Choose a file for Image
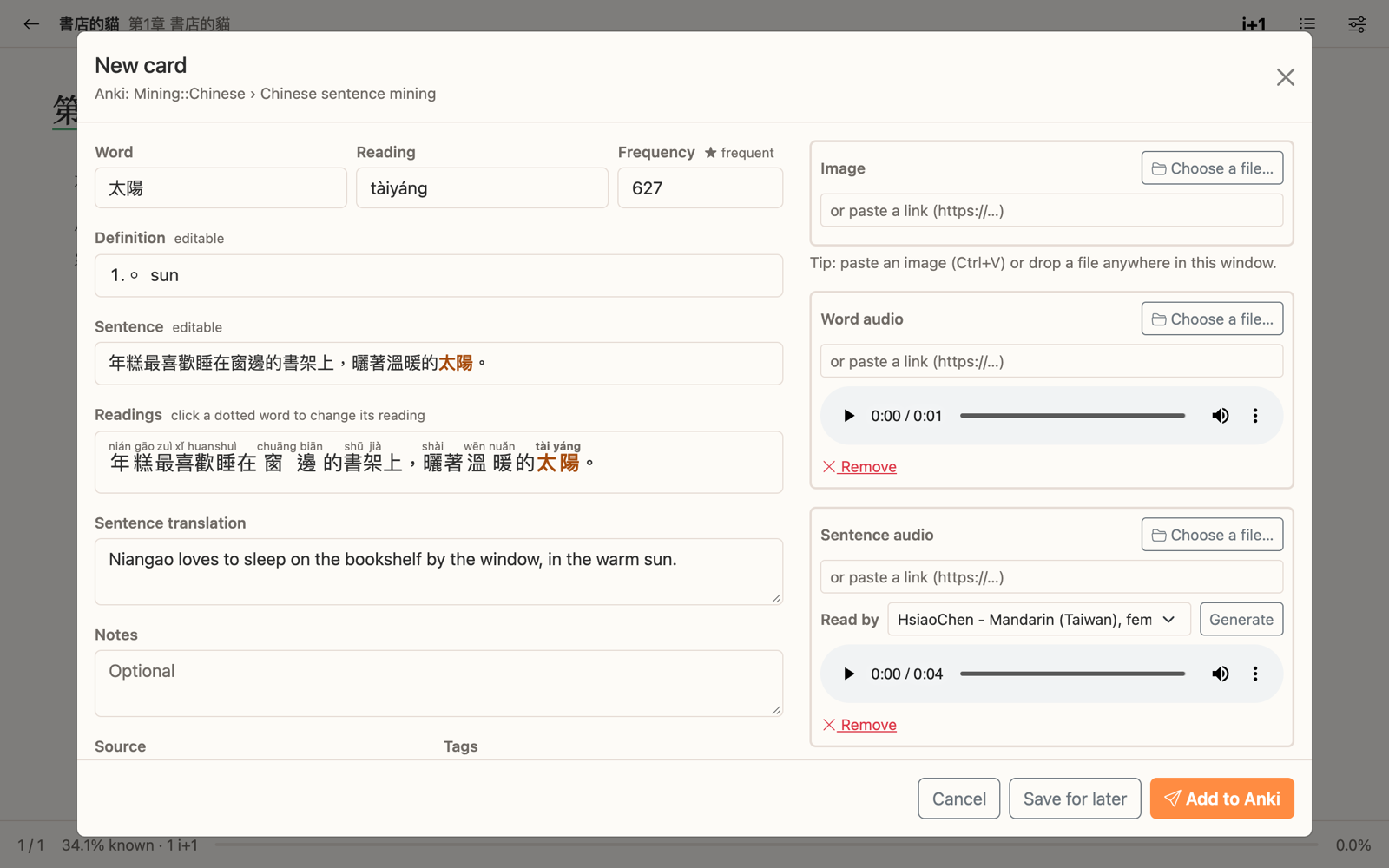1389x868 pixels. (x=1212, y=168)
